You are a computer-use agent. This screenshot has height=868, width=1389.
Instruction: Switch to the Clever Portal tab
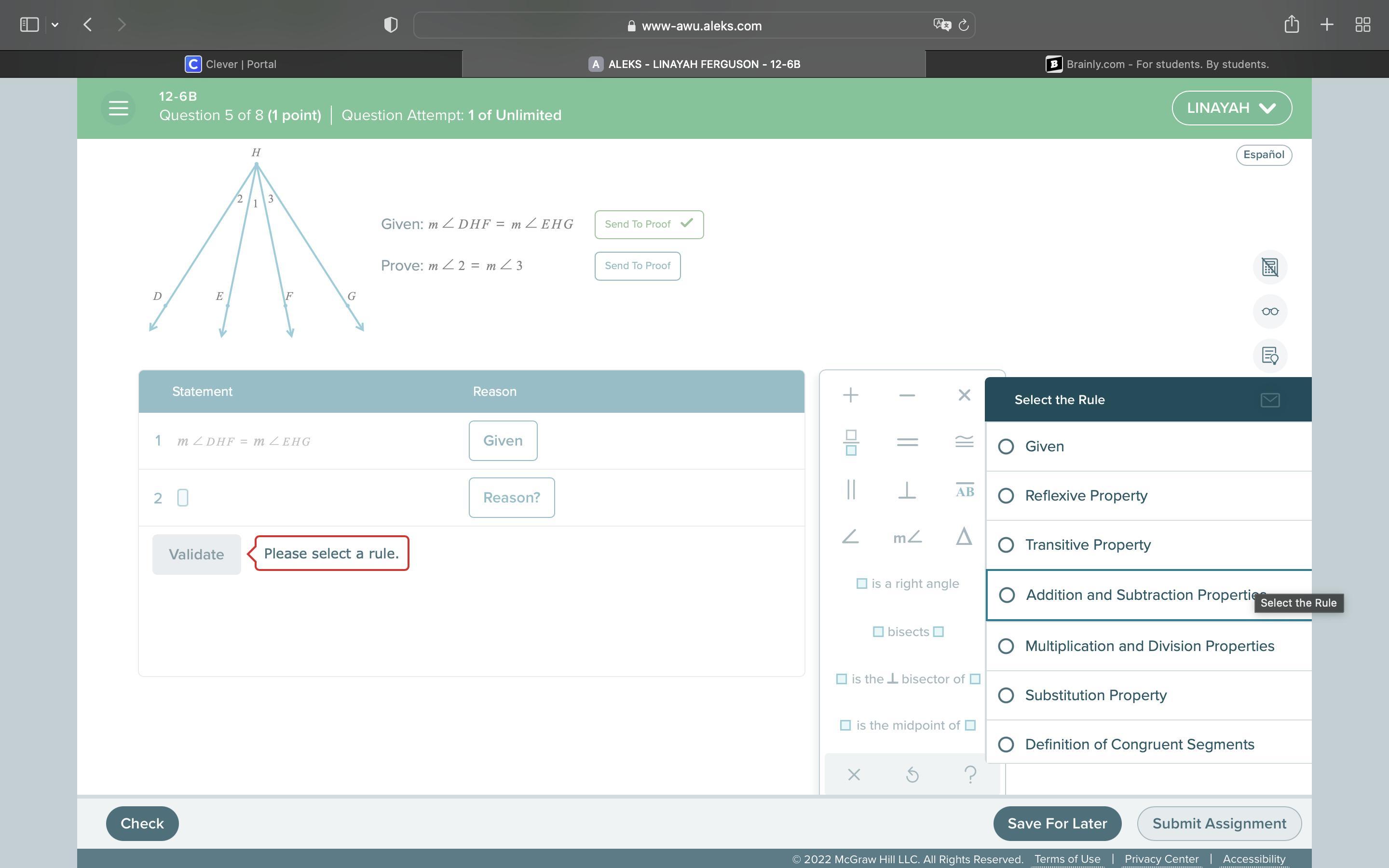[231, 64]
